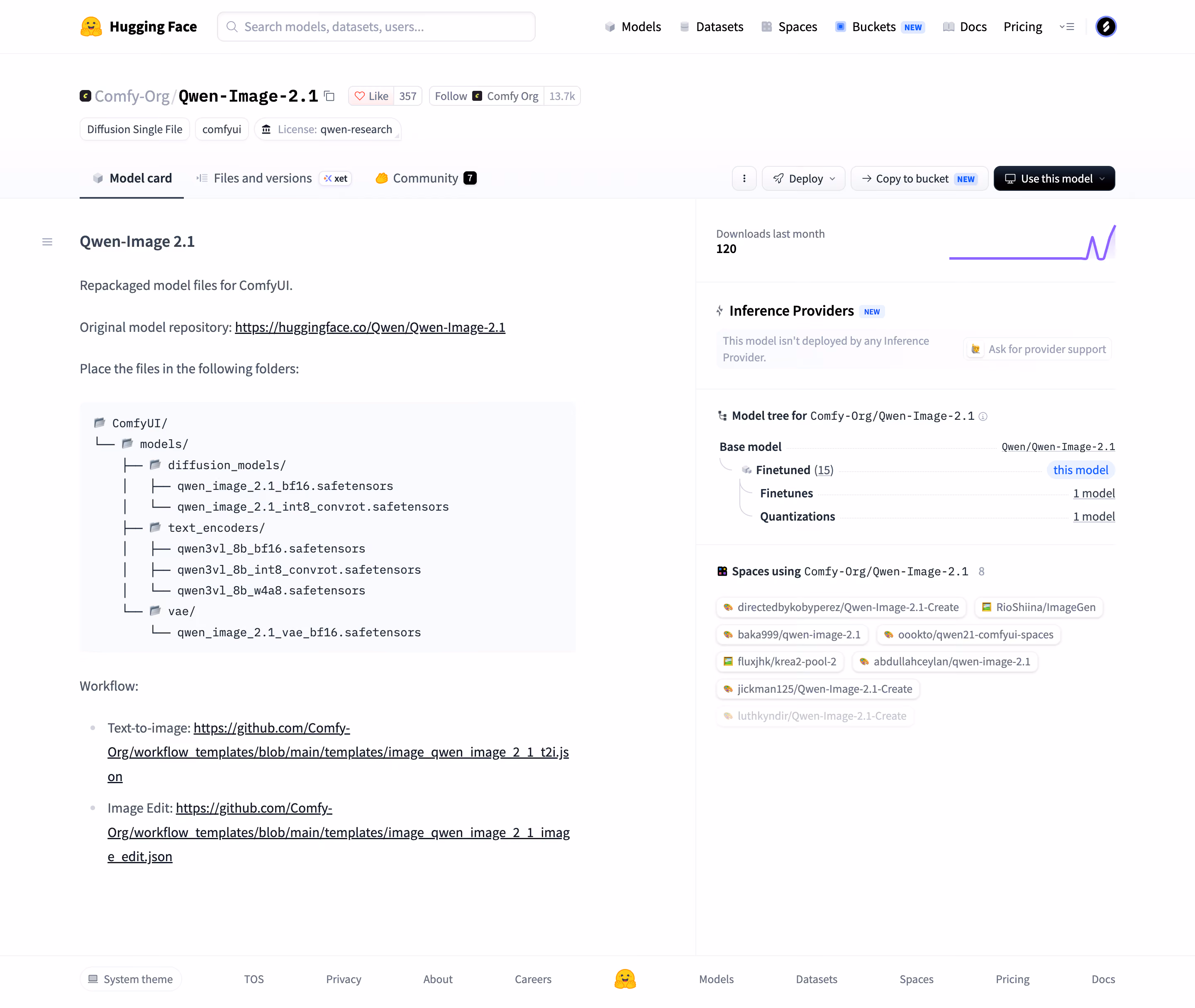Image resolution: width=1195 pixels, height=1008 pixels.
Task: Go to Datasets in top navigation
Action: pyautogui.click(x=712, y=27)
